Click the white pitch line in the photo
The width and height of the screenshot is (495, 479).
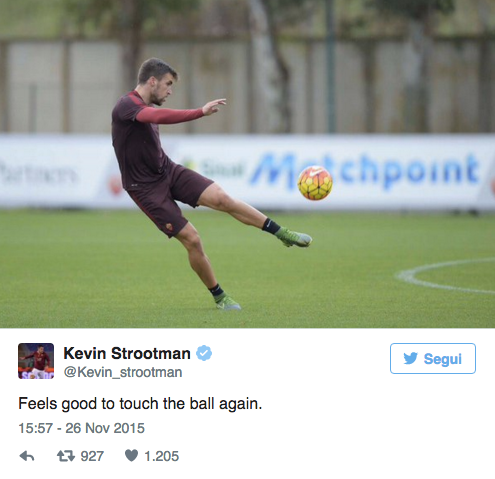[x=445, y=277]
